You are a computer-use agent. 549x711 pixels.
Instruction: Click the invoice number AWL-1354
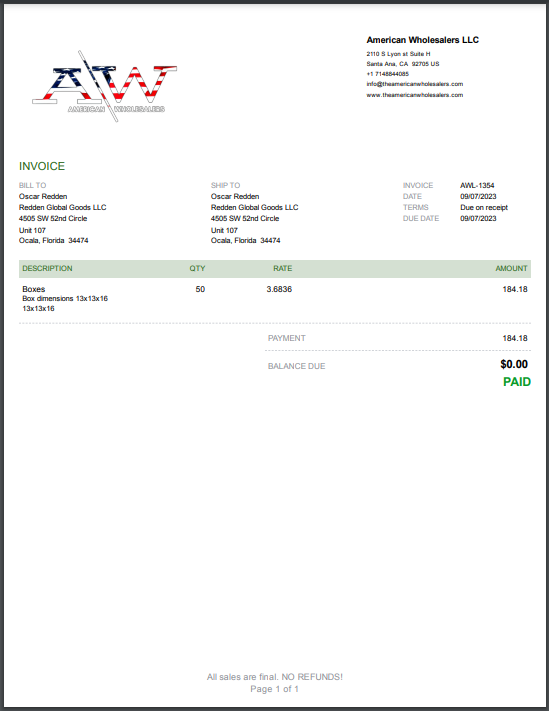477,185
